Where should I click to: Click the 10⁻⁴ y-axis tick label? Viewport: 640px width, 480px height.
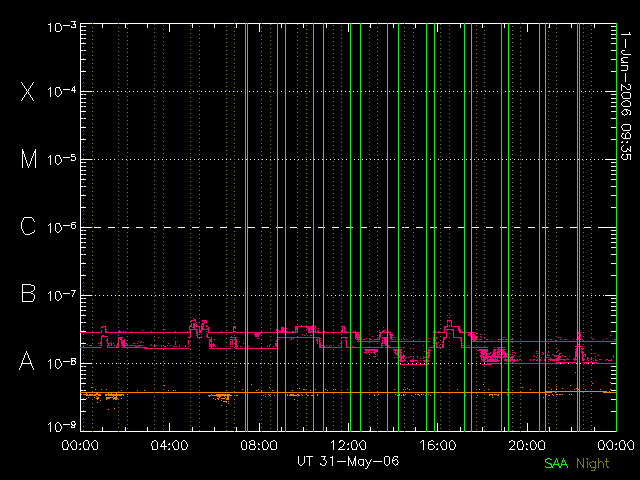pos(62,91)
